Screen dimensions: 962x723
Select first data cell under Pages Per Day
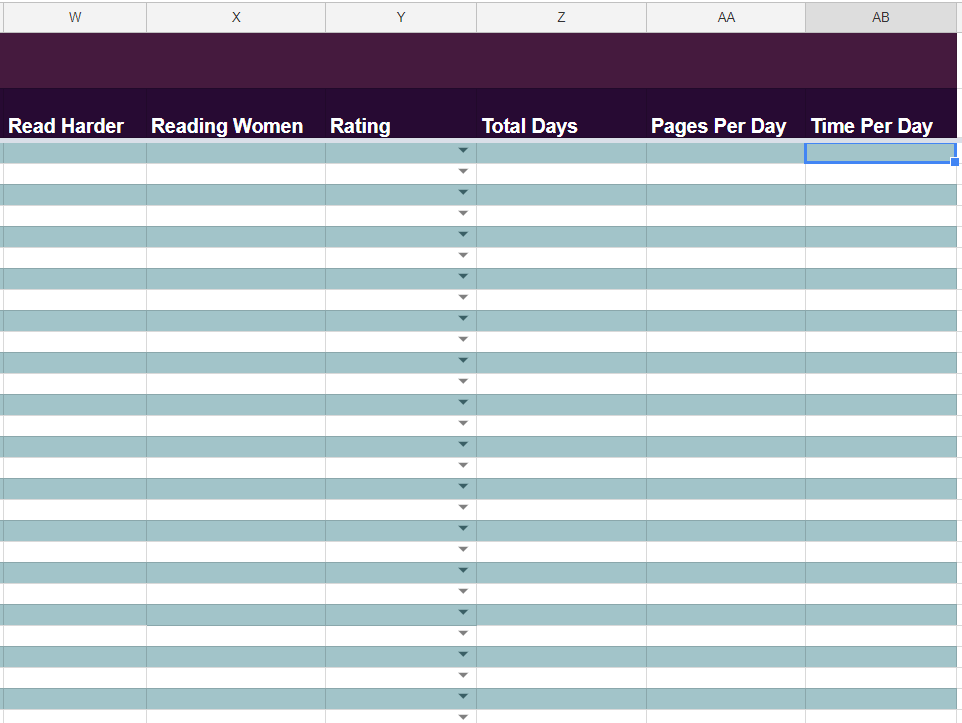pyautogui.click(x=726, y=153)
